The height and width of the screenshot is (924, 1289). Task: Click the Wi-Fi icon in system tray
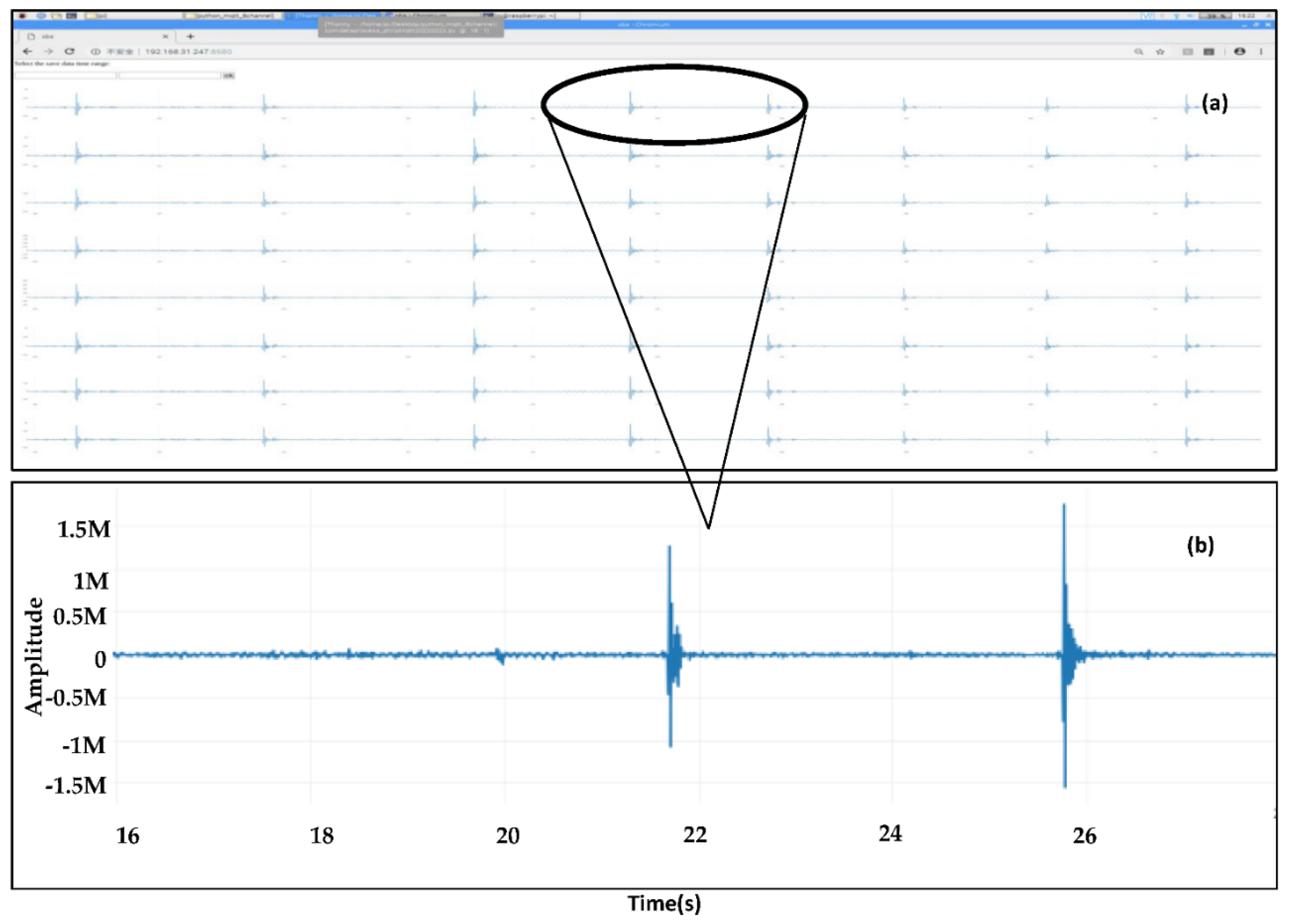point(1177,16)
